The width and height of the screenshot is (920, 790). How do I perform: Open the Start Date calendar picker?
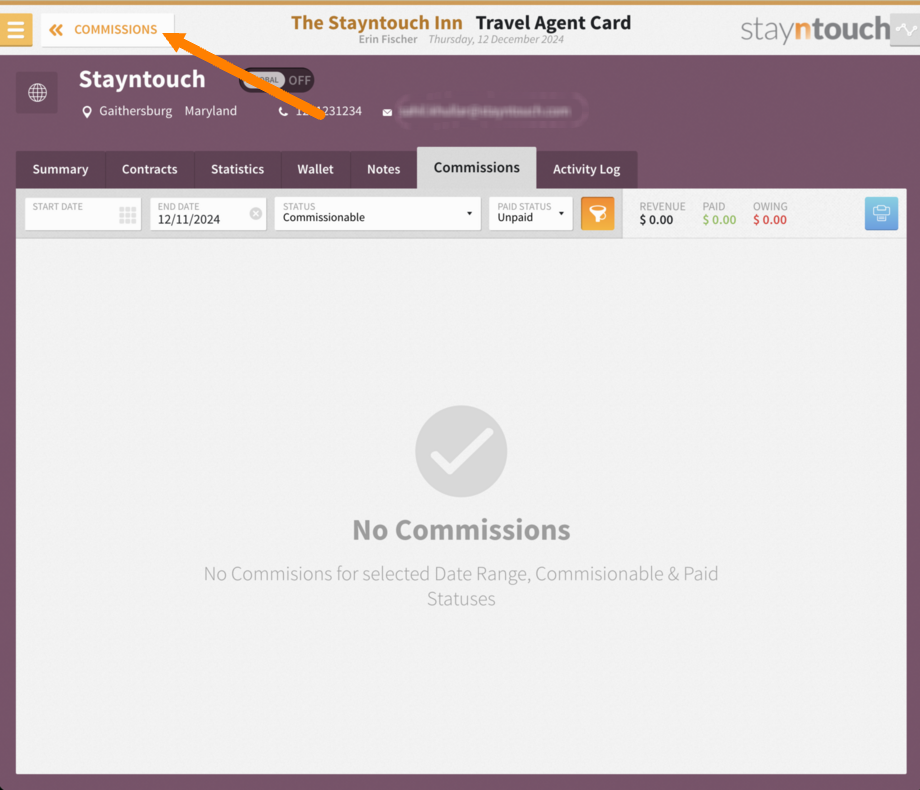tap(127, 215)
